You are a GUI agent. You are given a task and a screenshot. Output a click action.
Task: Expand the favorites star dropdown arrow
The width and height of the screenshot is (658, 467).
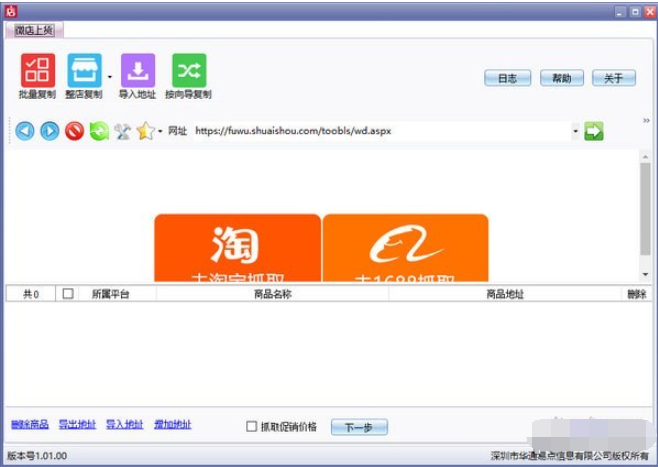(x=160, y=131)
